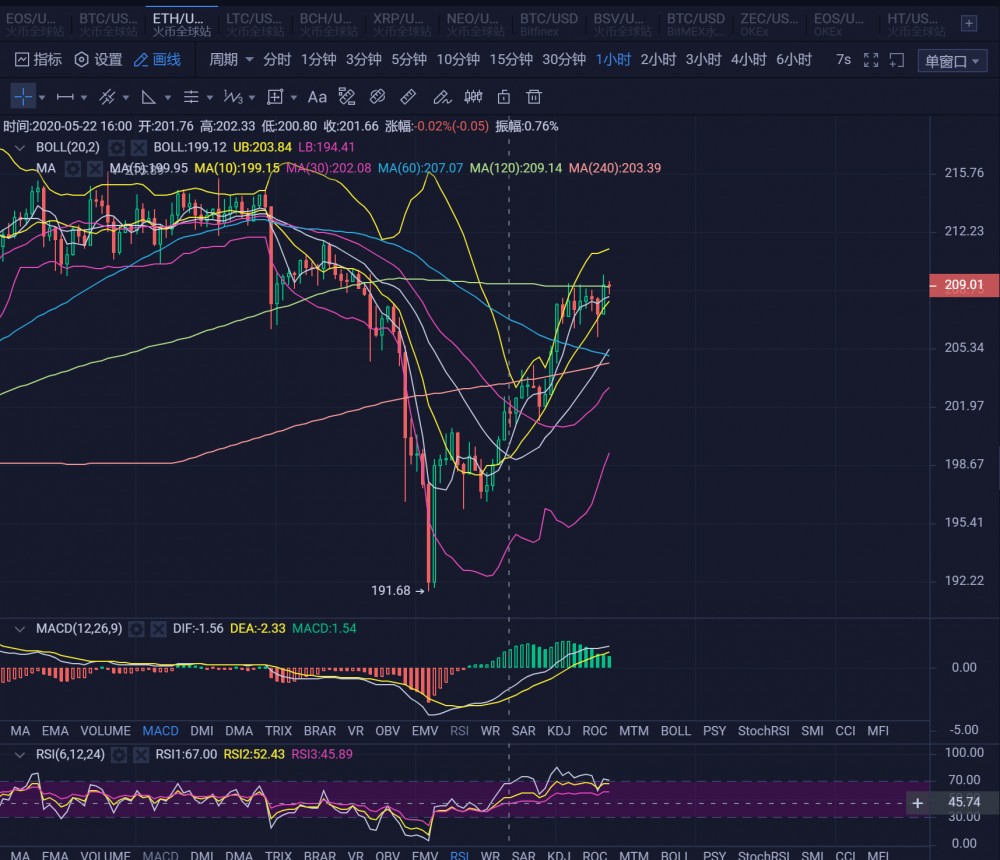The image size is (1000, 860).
Task: Open RSI indicator settings gear
Action: point(118,754)
